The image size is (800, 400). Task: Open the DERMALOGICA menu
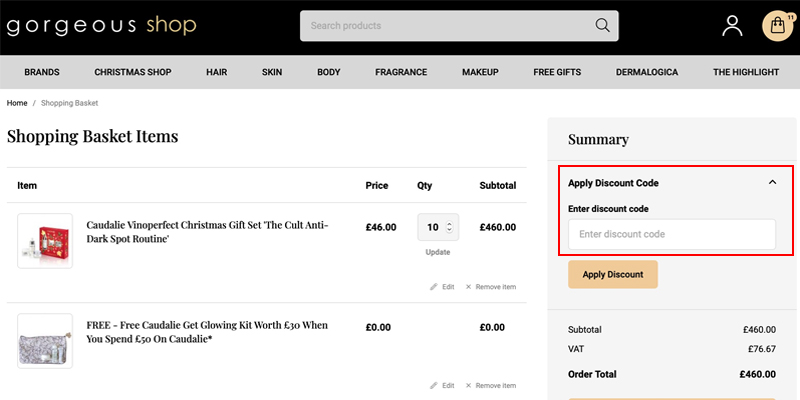coord(647,72)
